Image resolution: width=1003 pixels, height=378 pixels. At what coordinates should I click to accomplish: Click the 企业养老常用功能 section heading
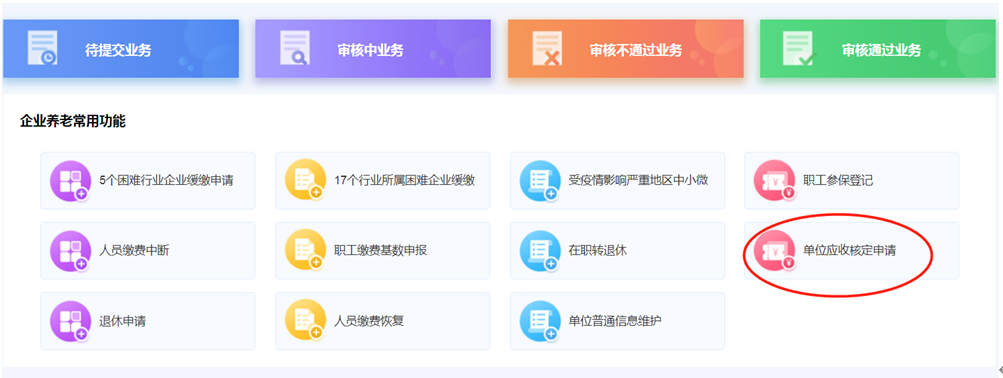coord(73,121)
